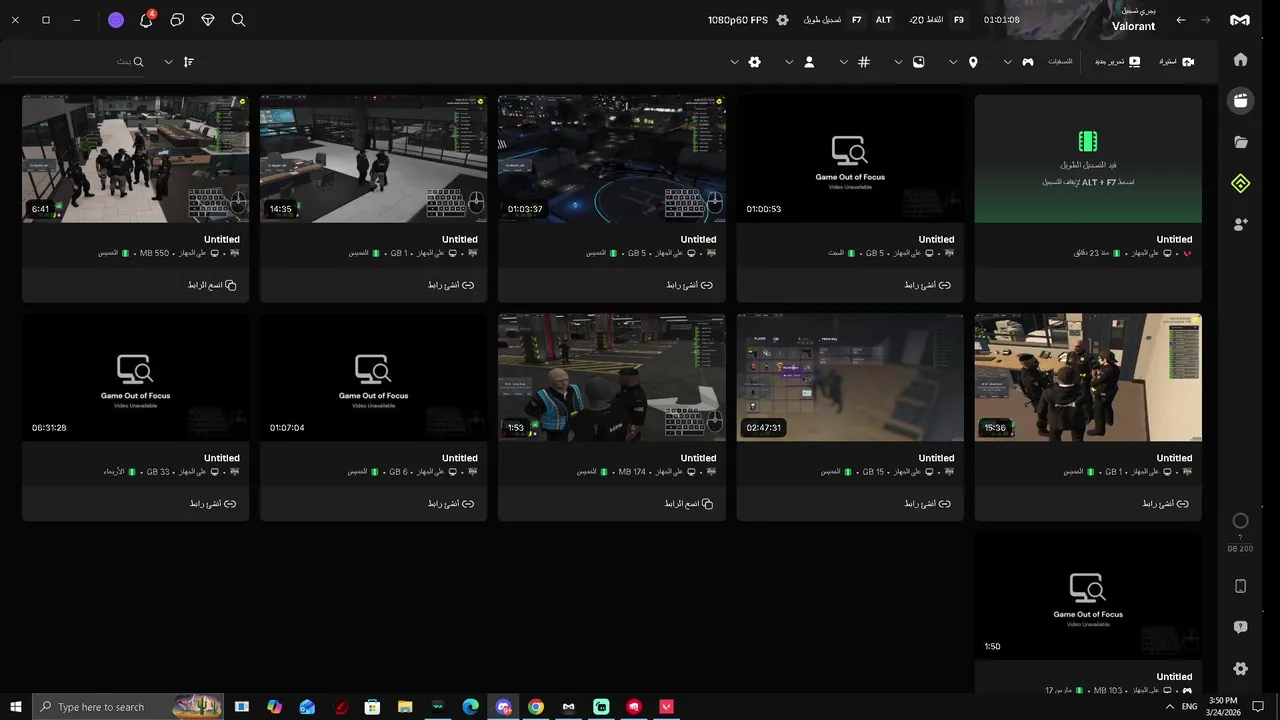1280x720 pixels.
Task: Click the 1080p60 FPS quality label
Action: 738,20
